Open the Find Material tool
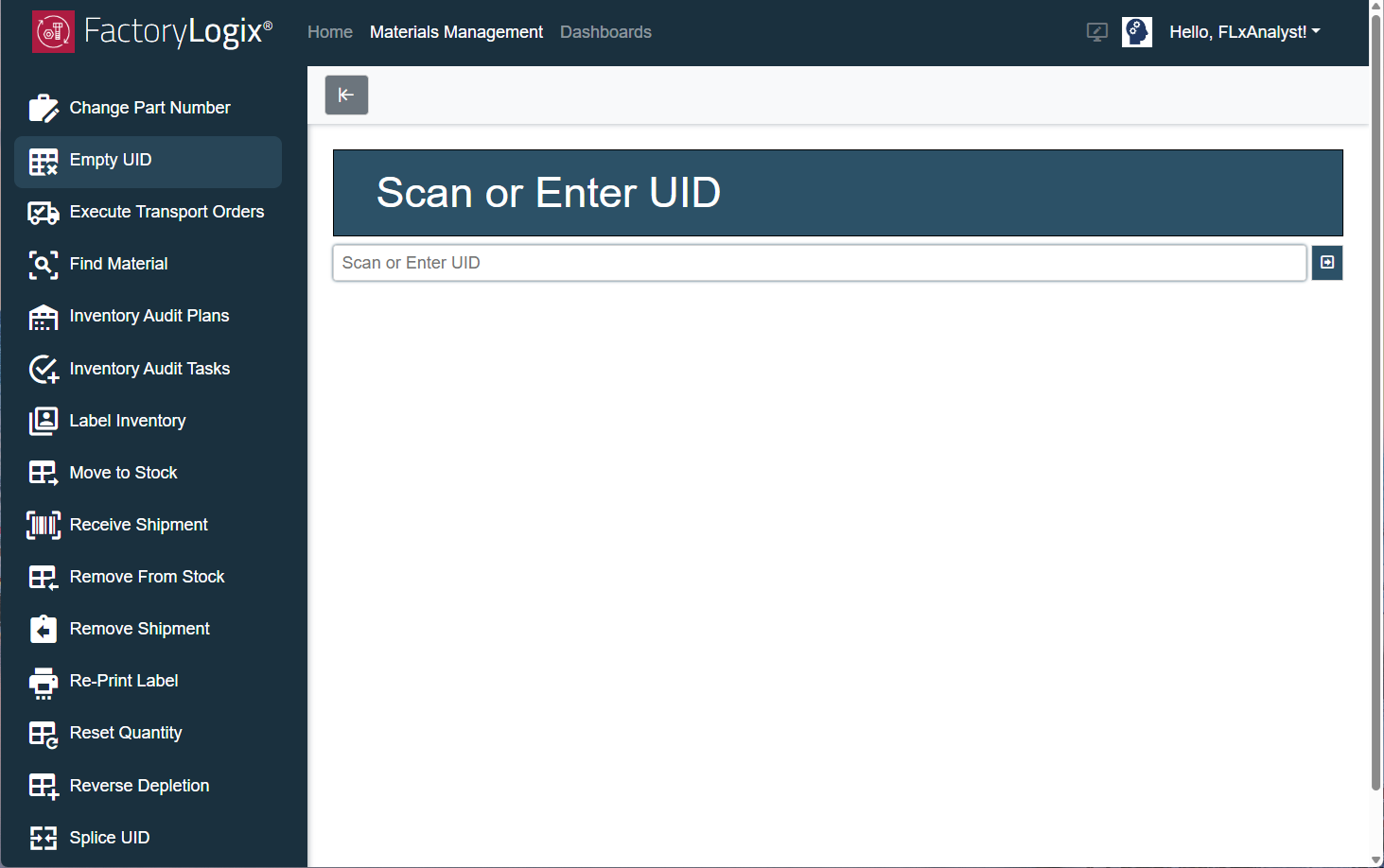The height and width of the screenshot is (868, 1384). (x=118, y=264)
